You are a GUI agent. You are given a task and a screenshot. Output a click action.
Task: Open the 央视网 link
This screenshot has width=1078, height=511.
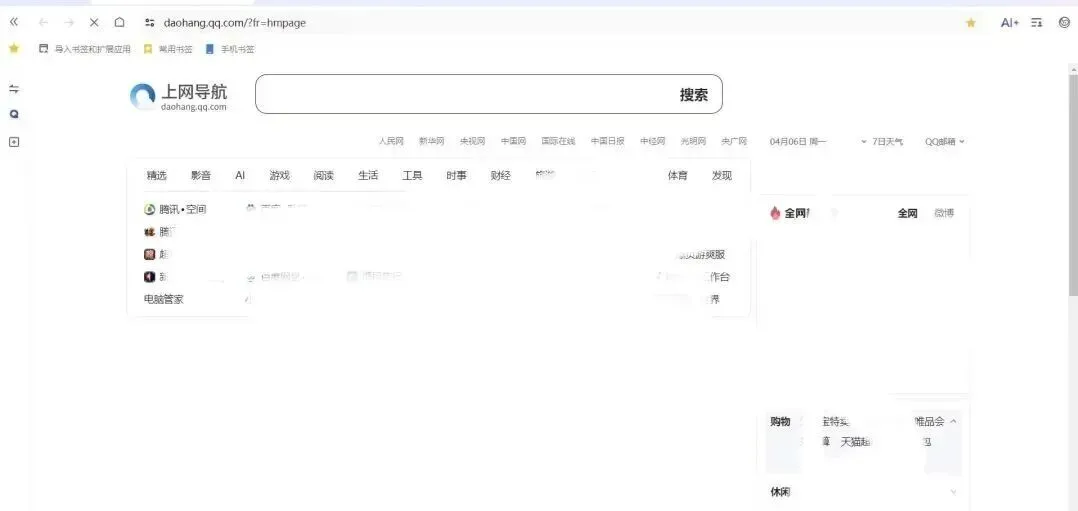[x=472, y=141]
